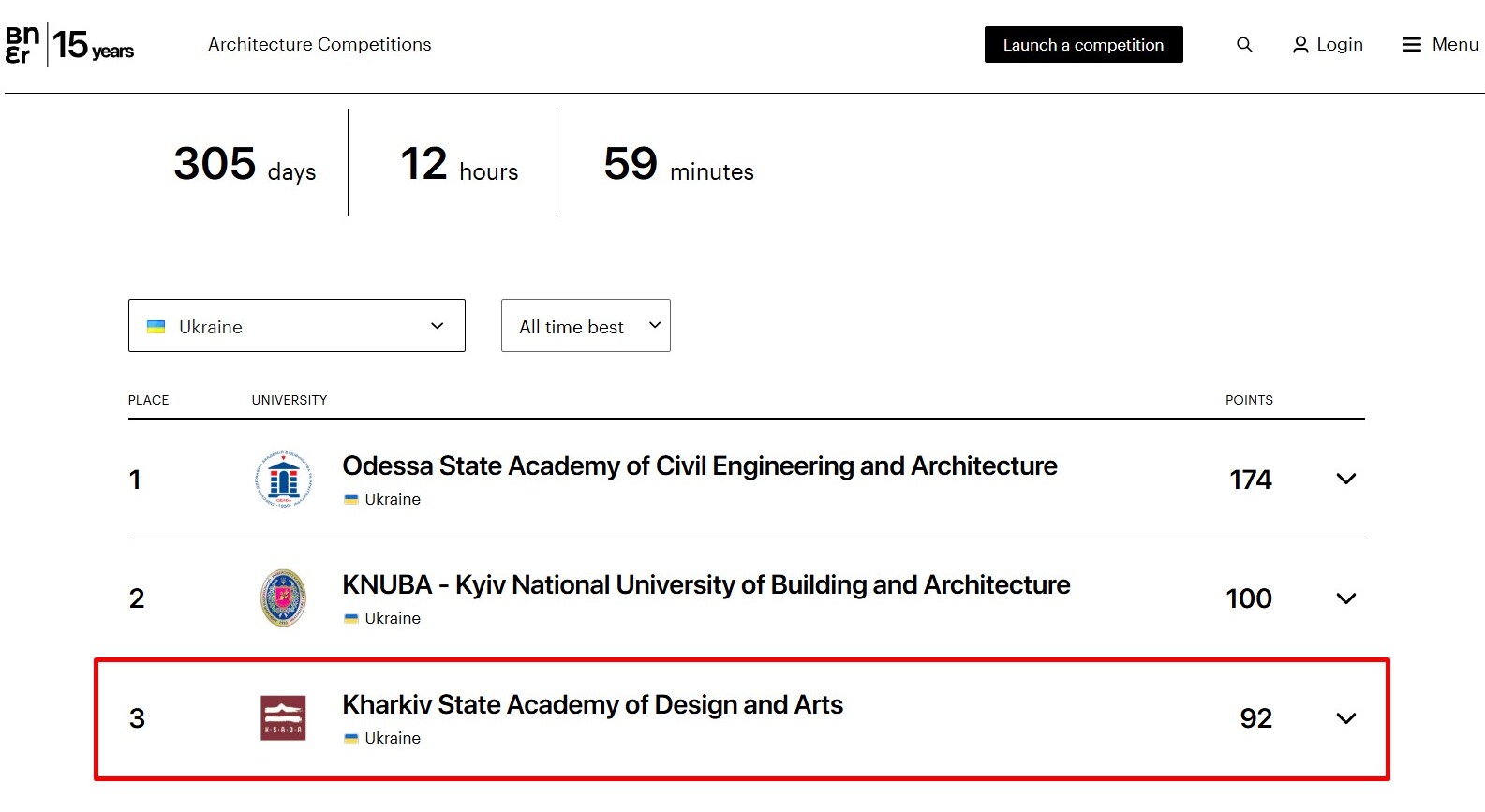Viewport: 1485px width, 812px height.
Task: Open Odessa State Academy of Civil Engineering link
Action: 699,466
